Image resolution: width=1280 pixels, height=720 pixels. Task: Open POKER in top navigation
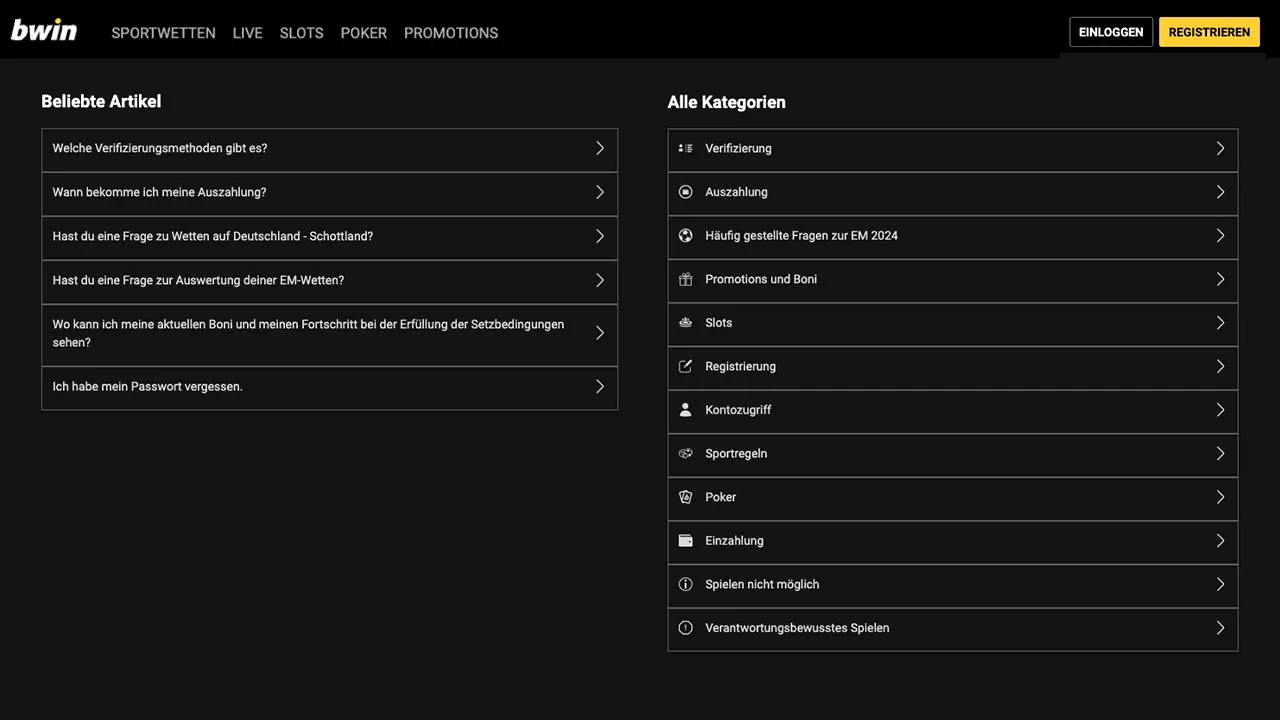(363, 33)
